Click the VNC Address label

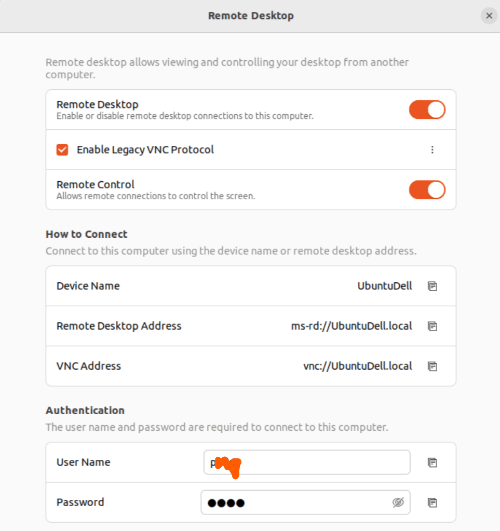point(89,366)
